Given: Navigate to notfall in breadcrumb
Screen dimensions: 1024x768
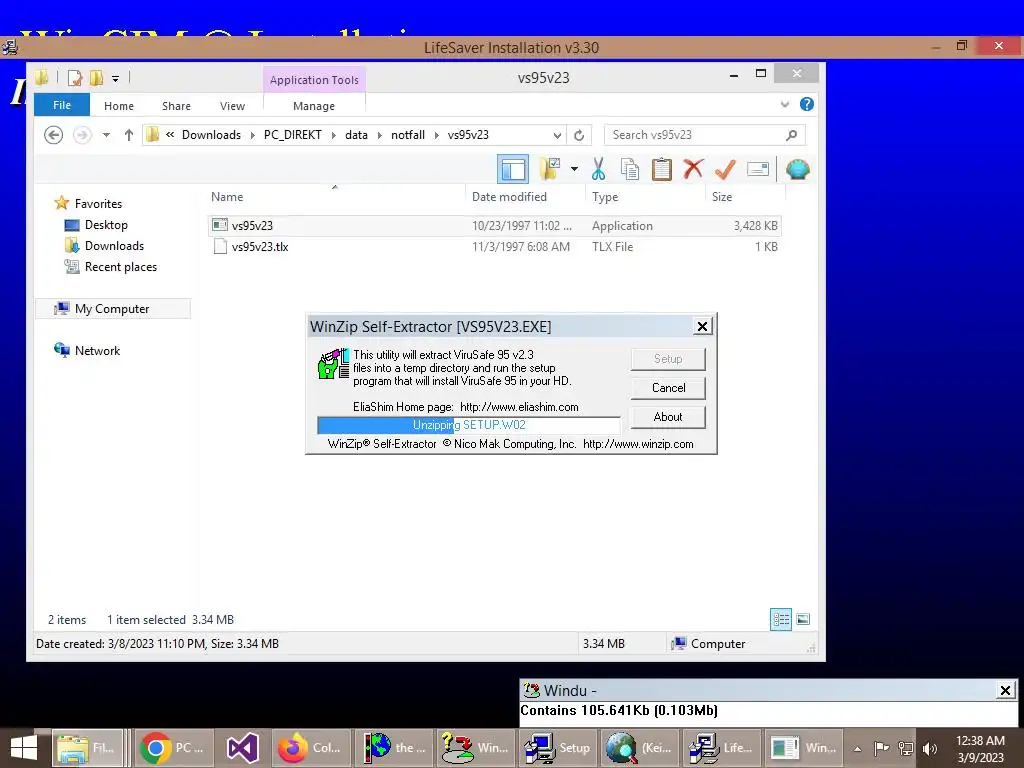Looking at the screenshot, I should (408, 135).
